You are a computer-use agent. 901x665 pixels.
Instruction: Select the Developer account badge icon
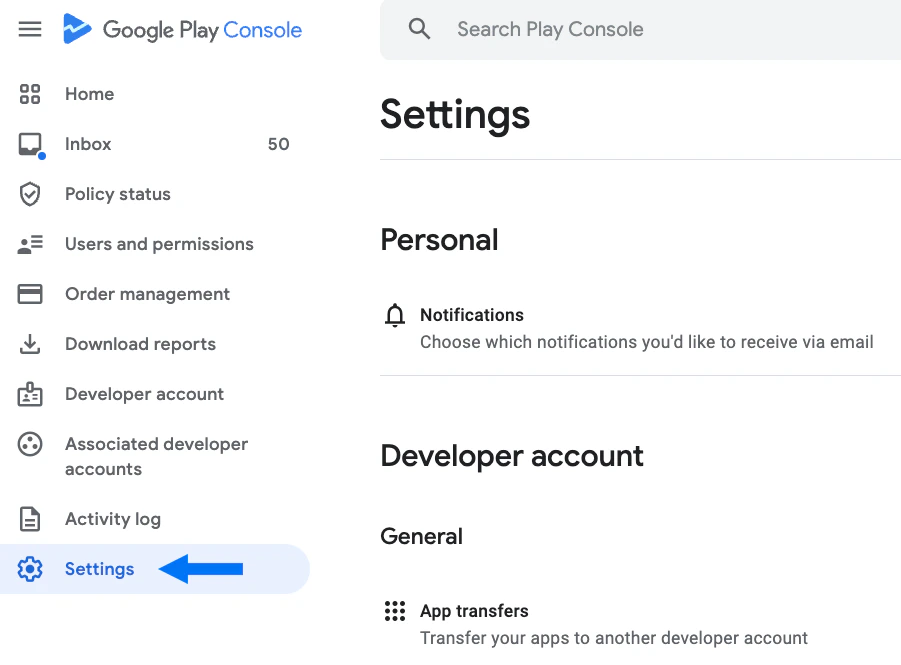[x=30, y=394]
